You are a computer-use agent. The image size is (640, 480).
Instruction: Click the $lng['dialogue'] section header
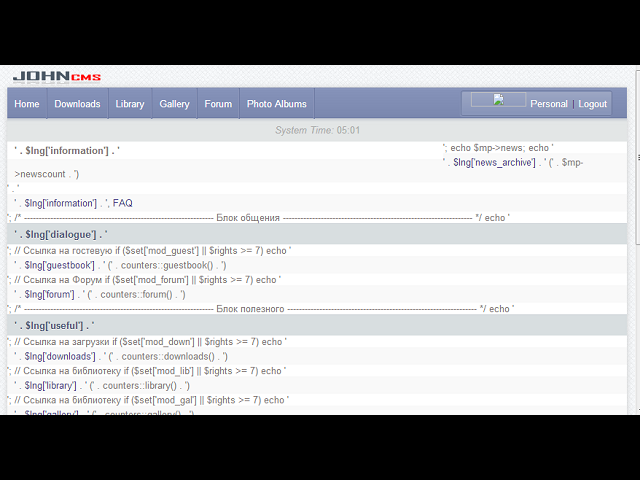coord(317,234)
